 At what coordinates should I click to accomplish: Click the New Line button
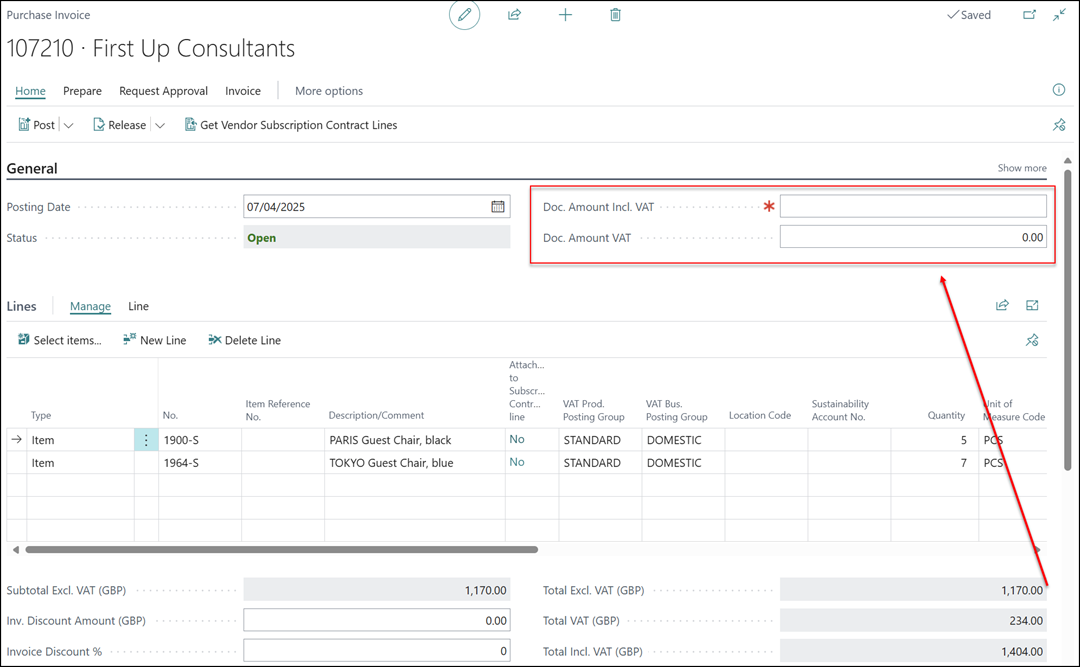(154, 340)
